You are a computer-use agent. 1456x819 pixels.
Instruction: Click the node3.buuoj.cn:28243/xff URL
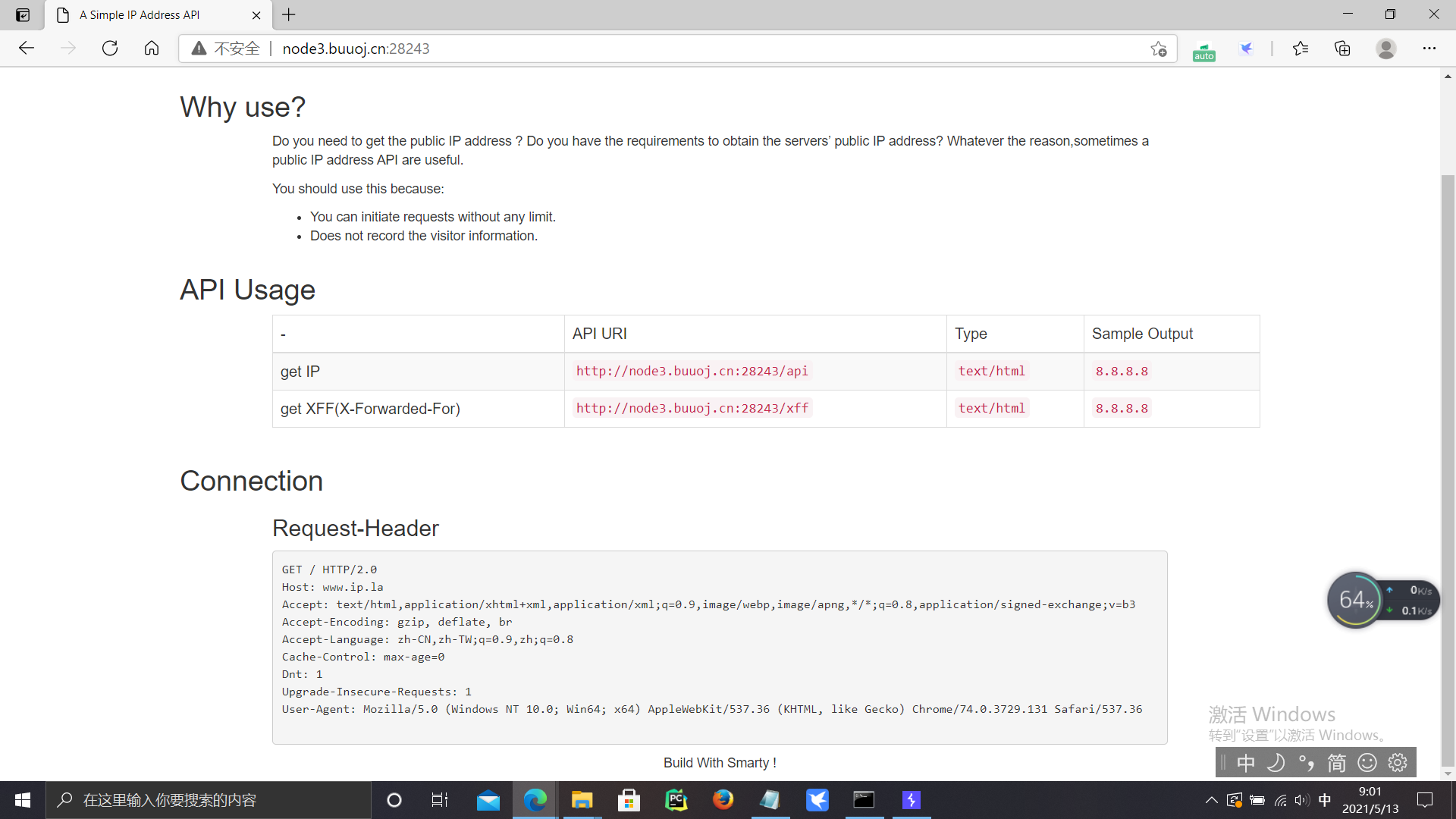(692, 408)
